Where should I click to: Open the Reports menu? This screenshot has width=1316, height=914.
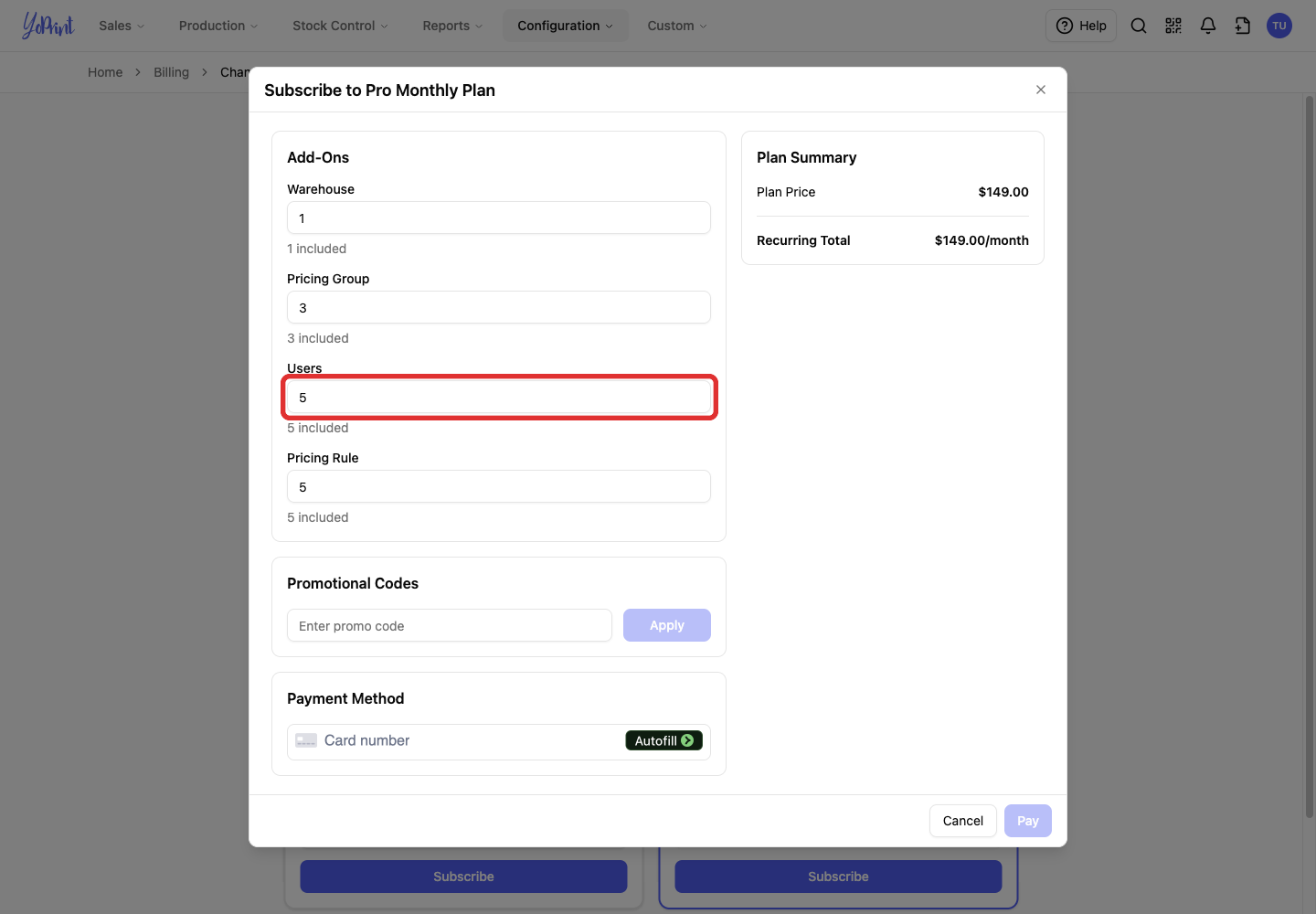452,26
